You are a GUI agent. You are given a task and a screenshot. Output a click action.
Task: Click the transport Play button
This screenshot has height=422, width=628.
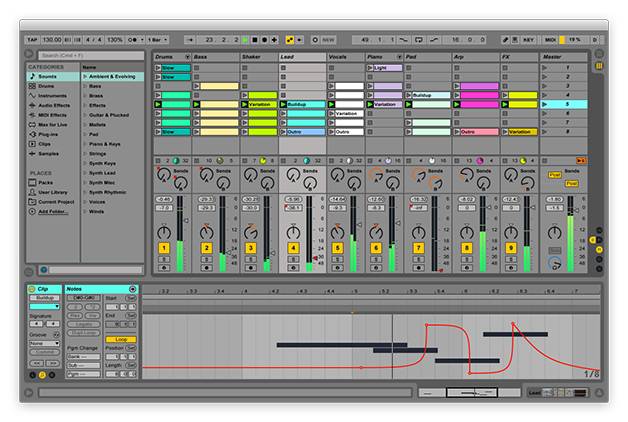point(244,39)
